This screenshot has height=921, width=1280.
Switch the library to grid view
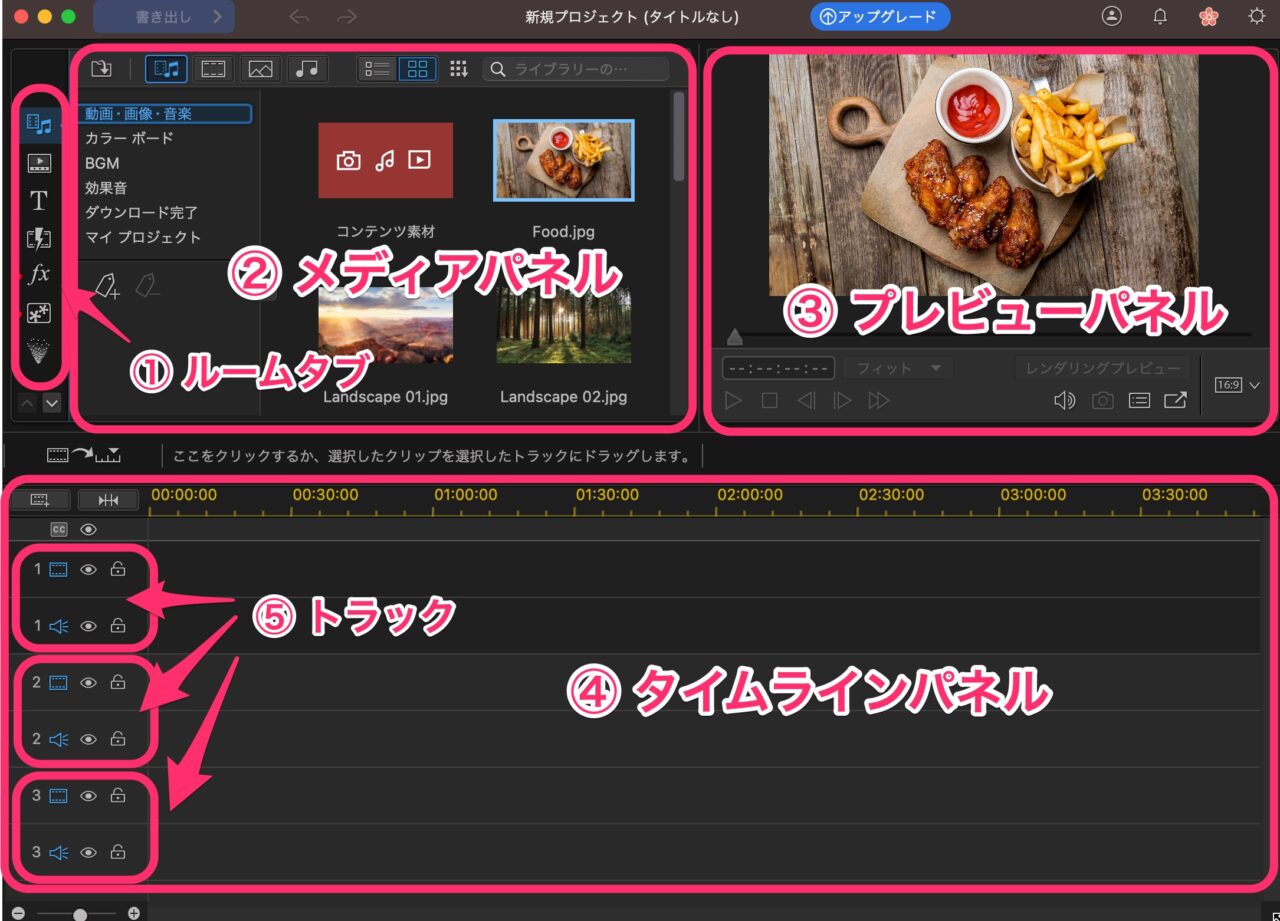point(418,68)
